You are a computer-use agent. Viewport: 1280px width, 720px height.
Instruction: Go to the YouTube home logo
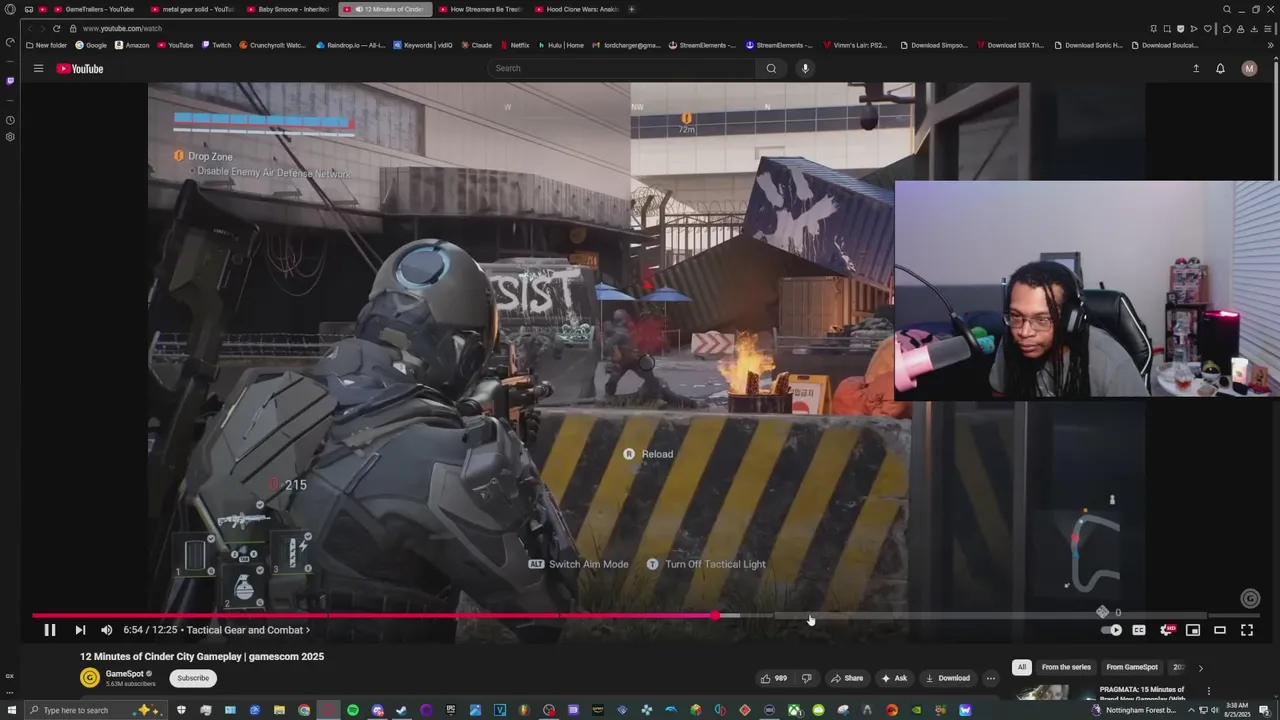(x=80, y=68)
